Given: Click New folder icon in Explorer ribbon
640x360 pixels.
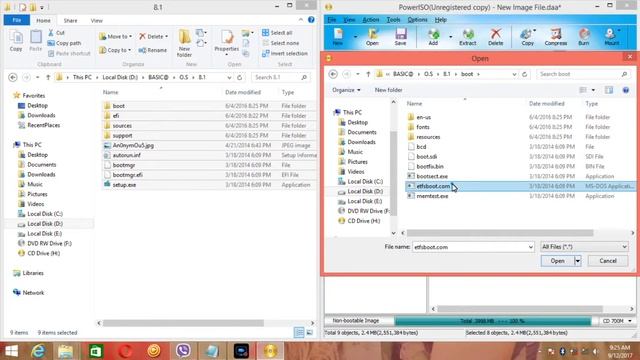Looking at the screenshot, I should [x=184, y=43].
